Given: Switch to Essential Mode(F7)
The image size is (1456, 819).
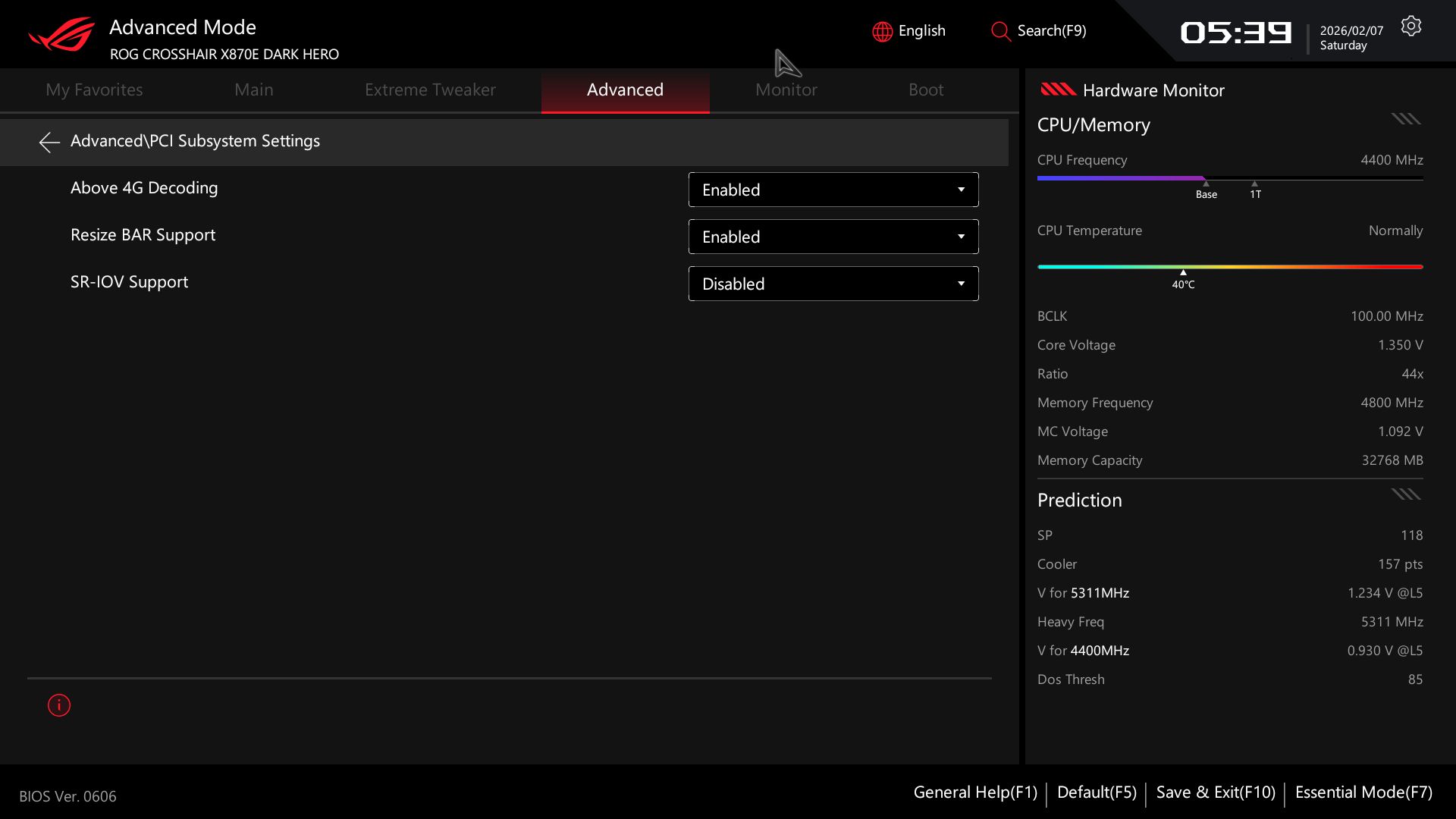Looking at the screenshot, I should click(x=1363, y=792).
